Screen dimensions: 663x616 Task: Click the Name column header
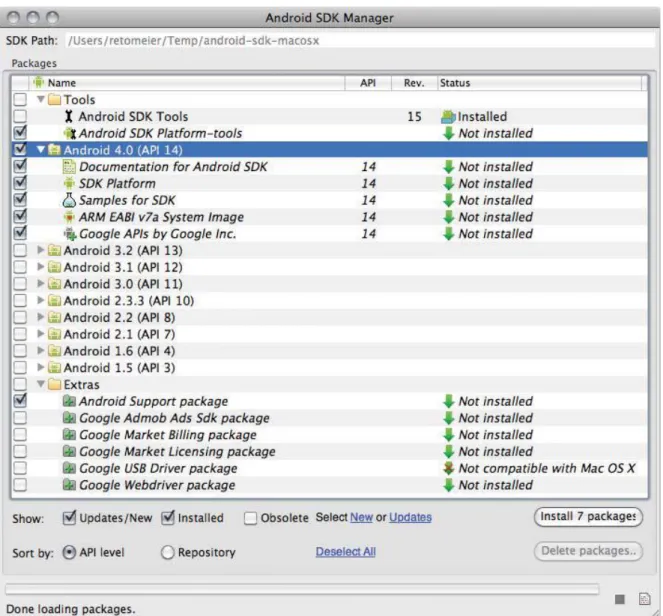[x=187, y=82]
